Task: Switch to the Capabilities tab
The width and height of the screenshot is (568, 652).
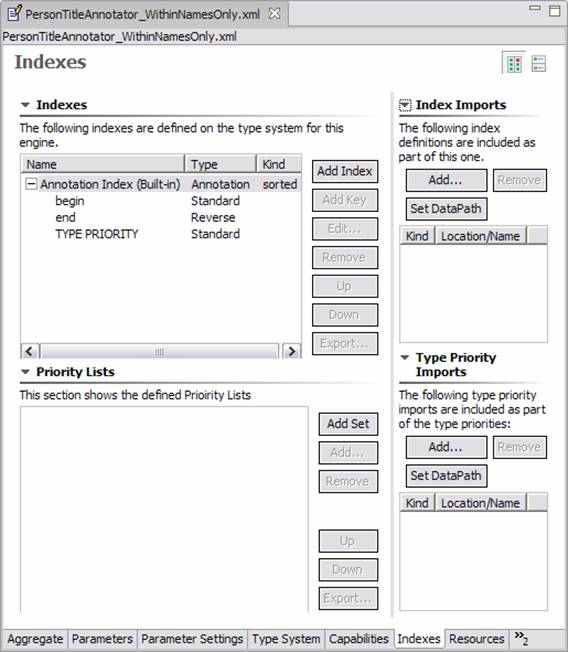Action: coord(359,639)
